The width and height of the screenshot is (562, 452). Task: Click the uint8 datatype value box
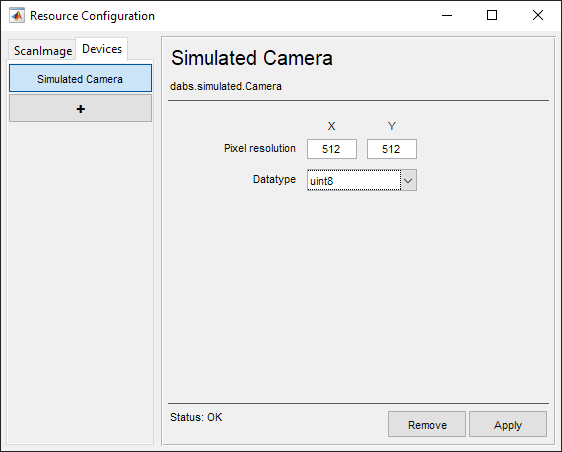tap(354, 180)
